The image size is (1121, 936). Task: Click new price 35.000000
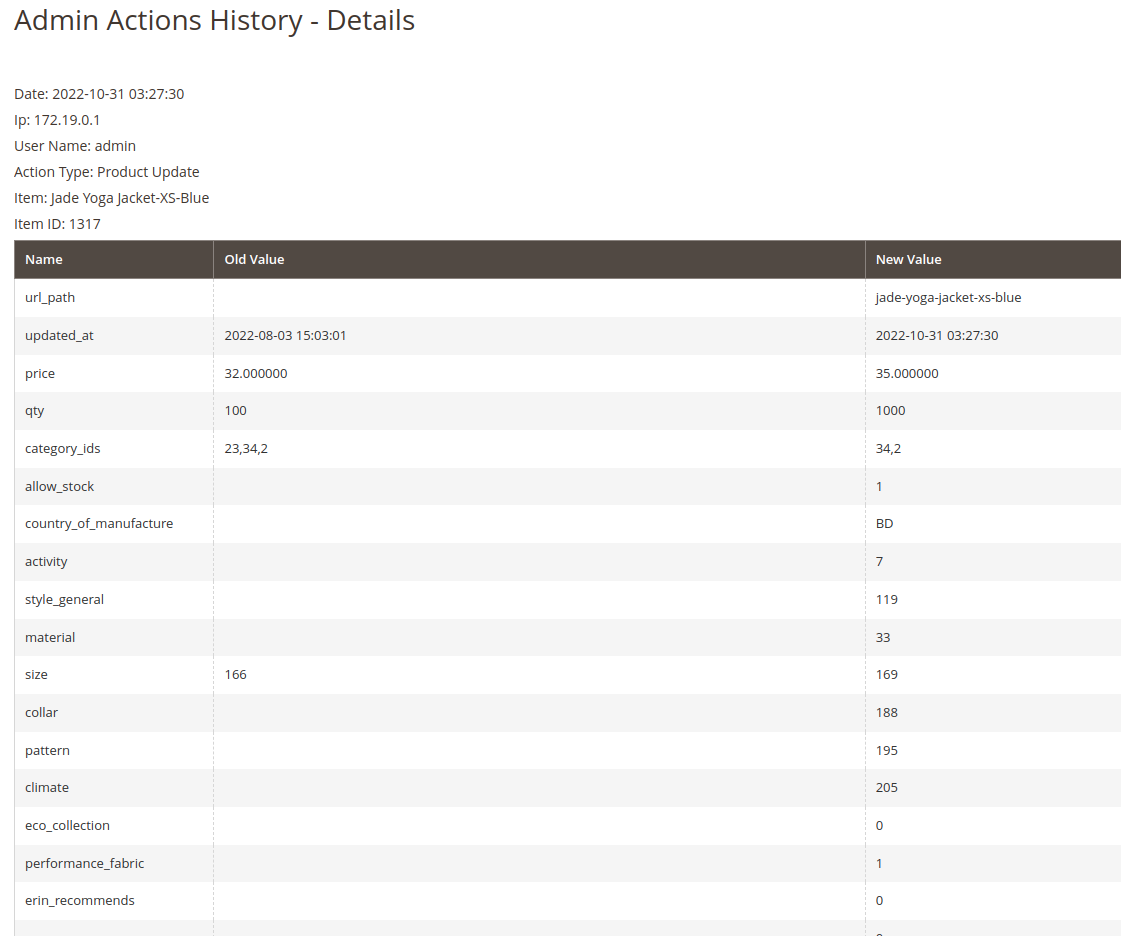907,373
